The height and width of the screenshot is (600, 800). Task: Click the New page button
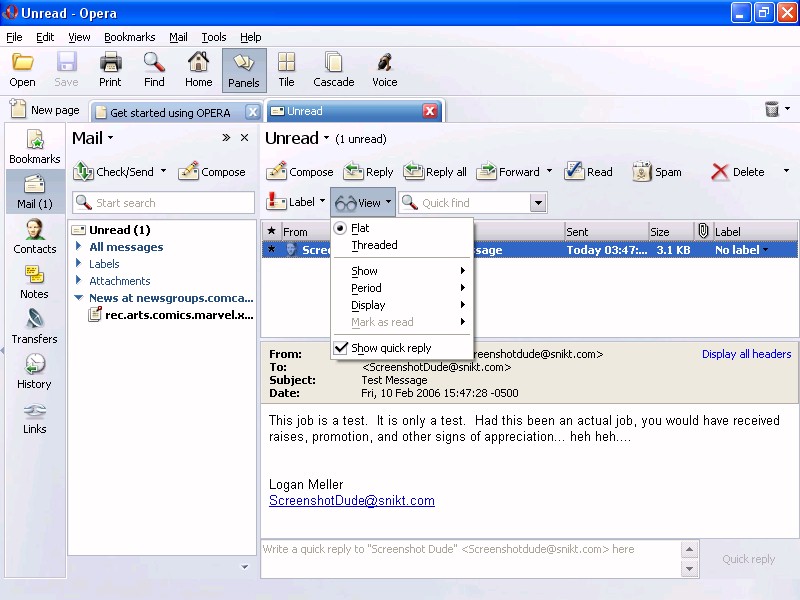pyautogui.click(x=45, y=110)
